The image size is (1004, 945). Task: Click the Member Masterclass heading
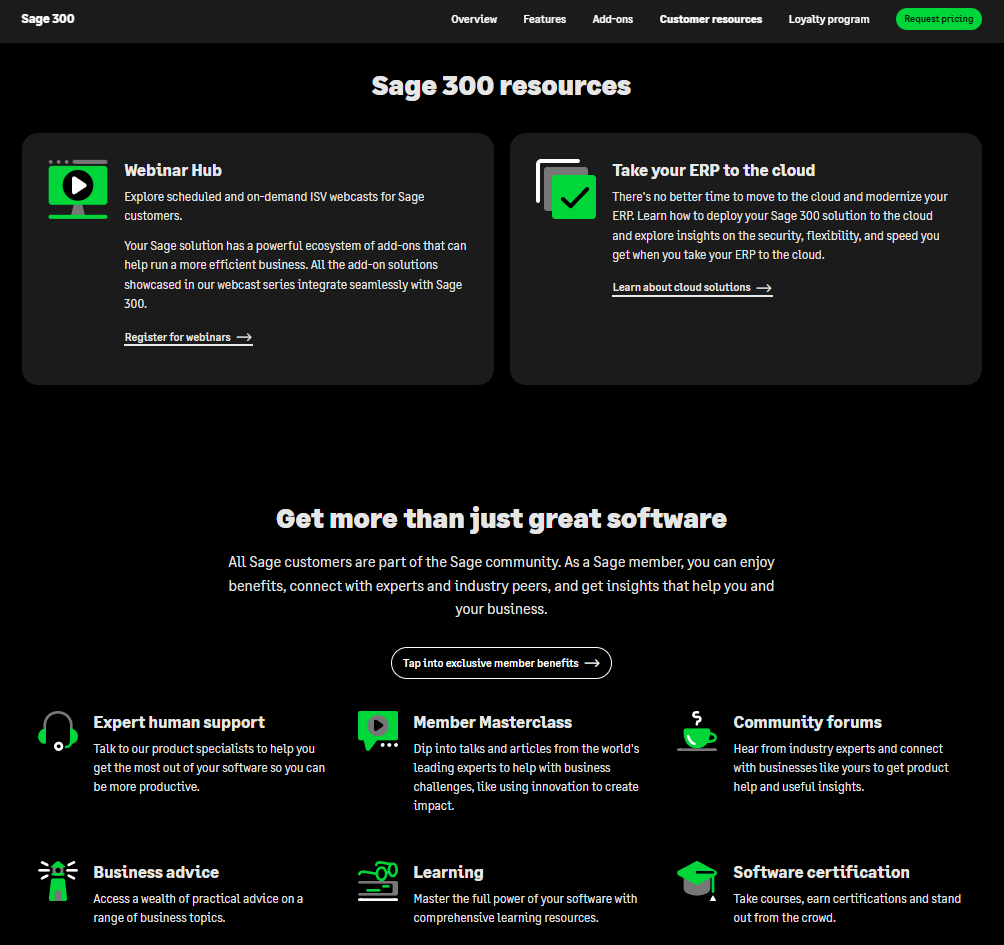click(x=492, y=722)
